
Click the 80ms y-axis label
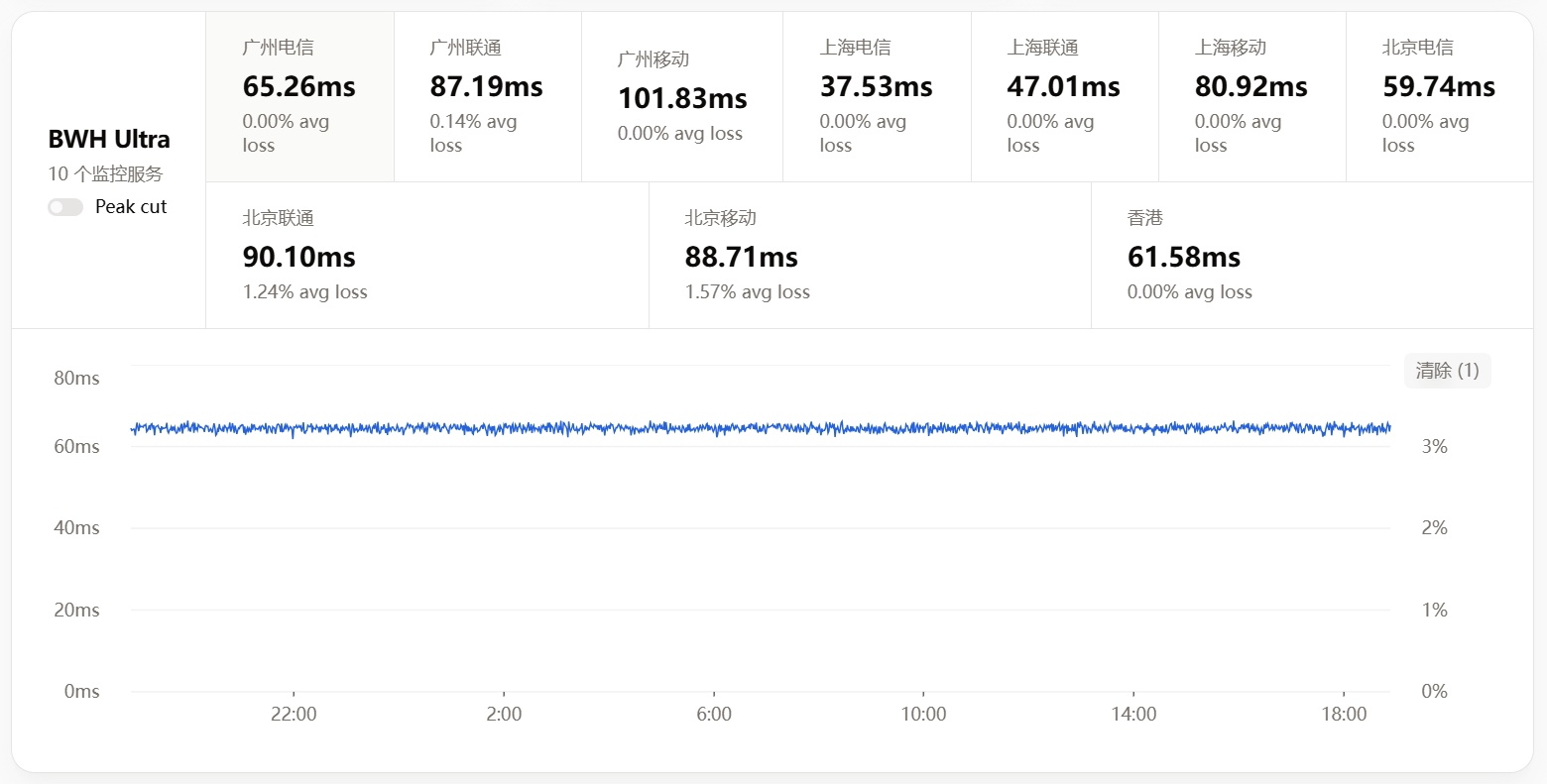(x=76, y=378)
